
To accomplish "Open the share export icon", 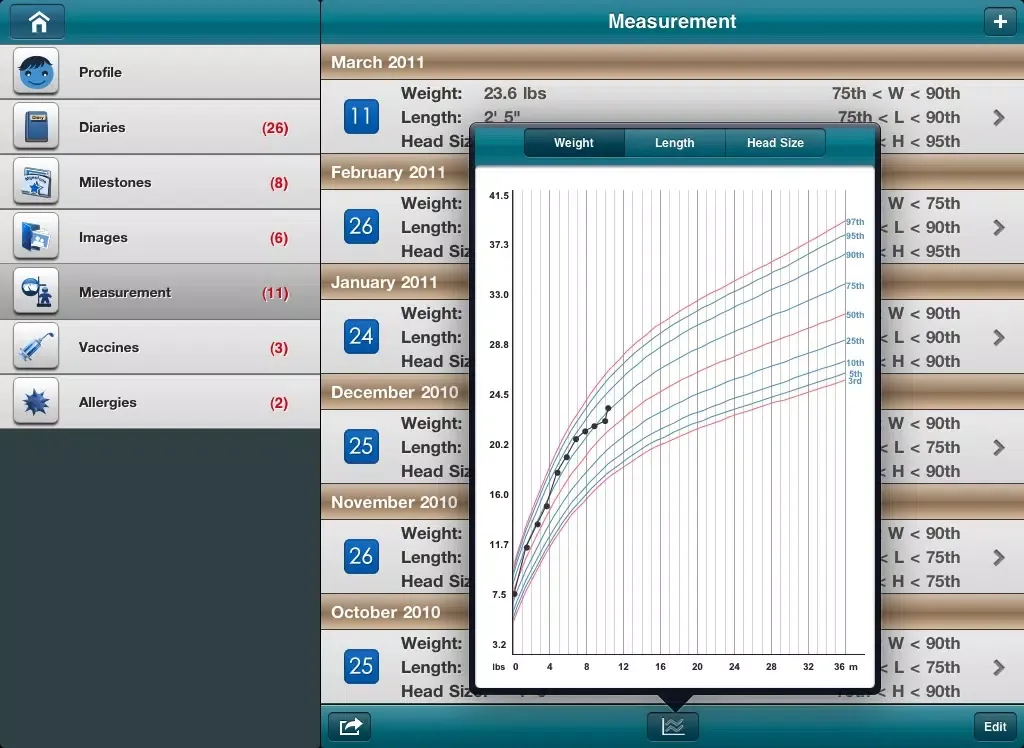I will pyautogui.click(x=350, y=726).
